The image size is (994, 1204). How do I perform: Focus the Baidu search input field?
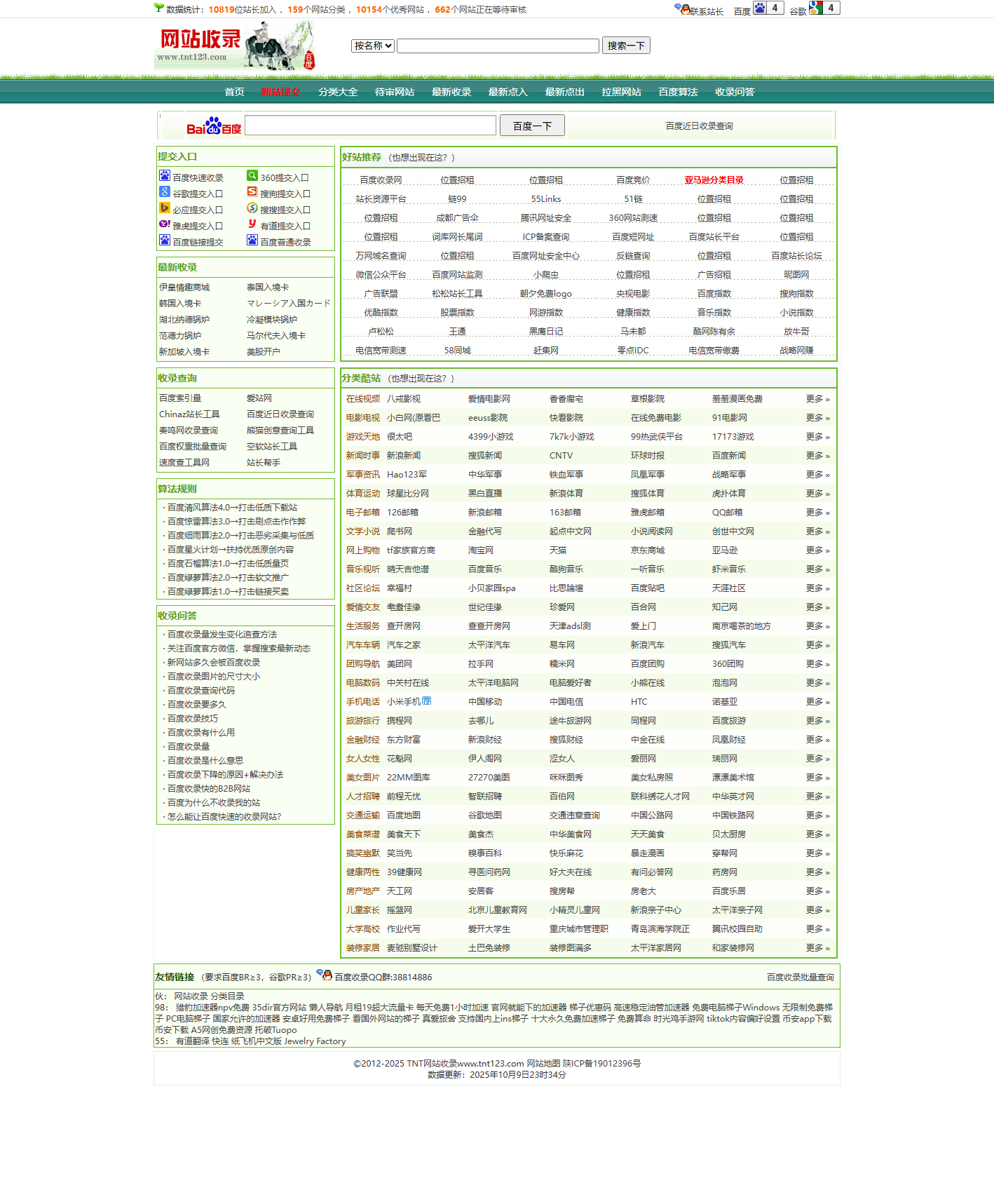[x=370, y=126]
